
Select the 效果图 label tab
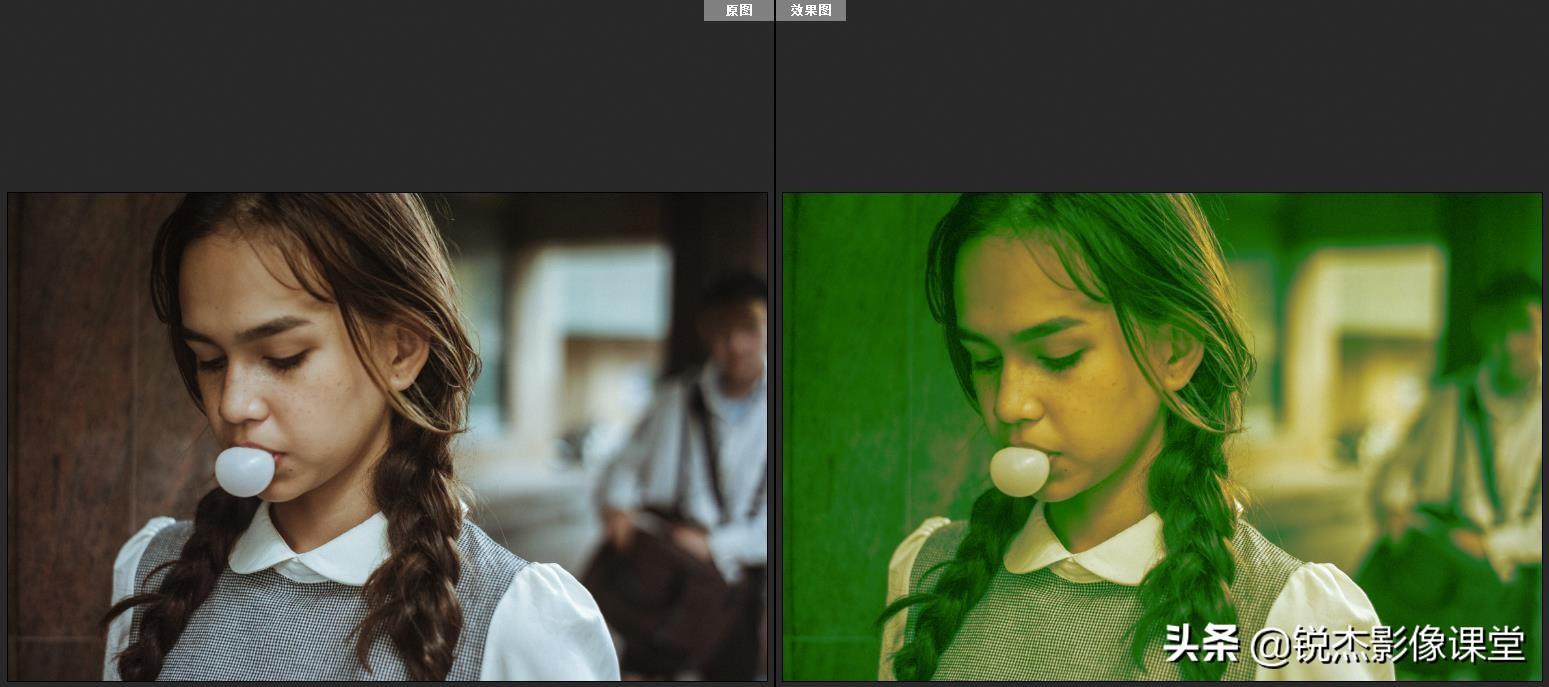(811, 10)
